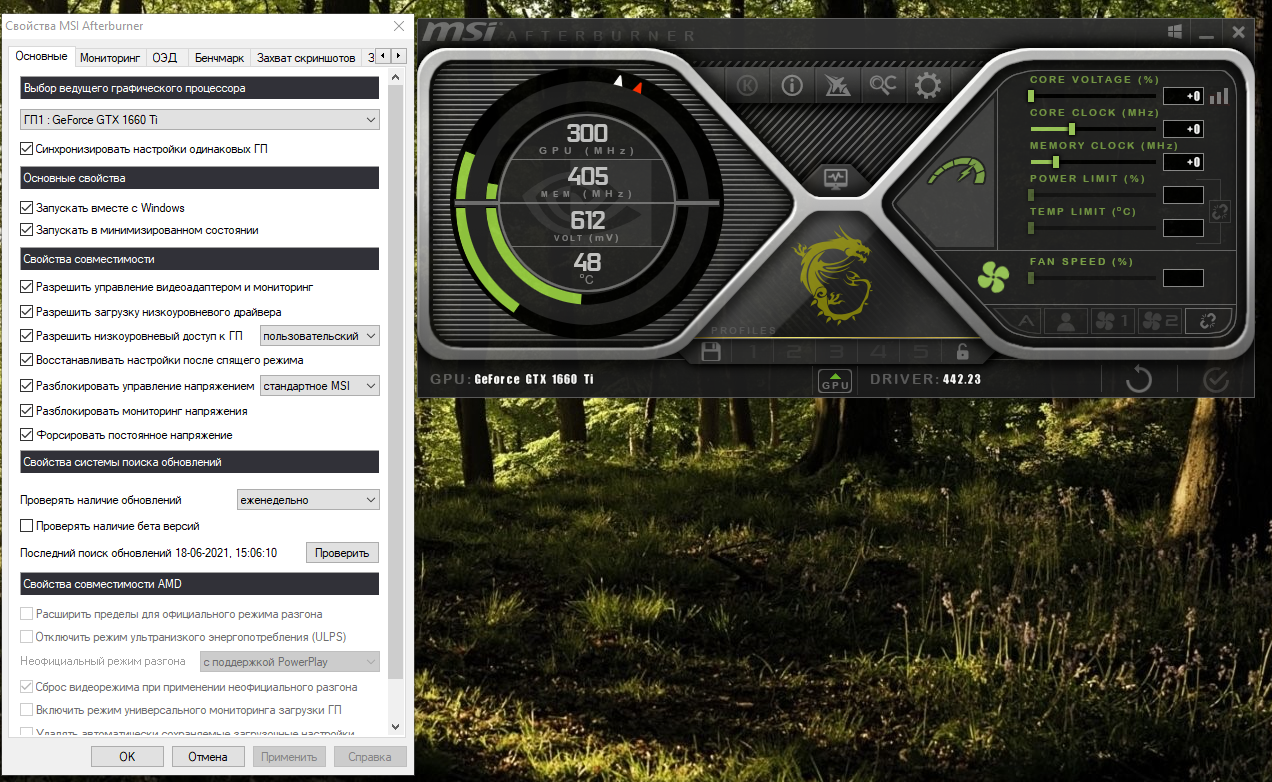Viewport: 1272px width, 782px height.
Task: Click the save profile floppy disk icon
Action: (711, 352)
